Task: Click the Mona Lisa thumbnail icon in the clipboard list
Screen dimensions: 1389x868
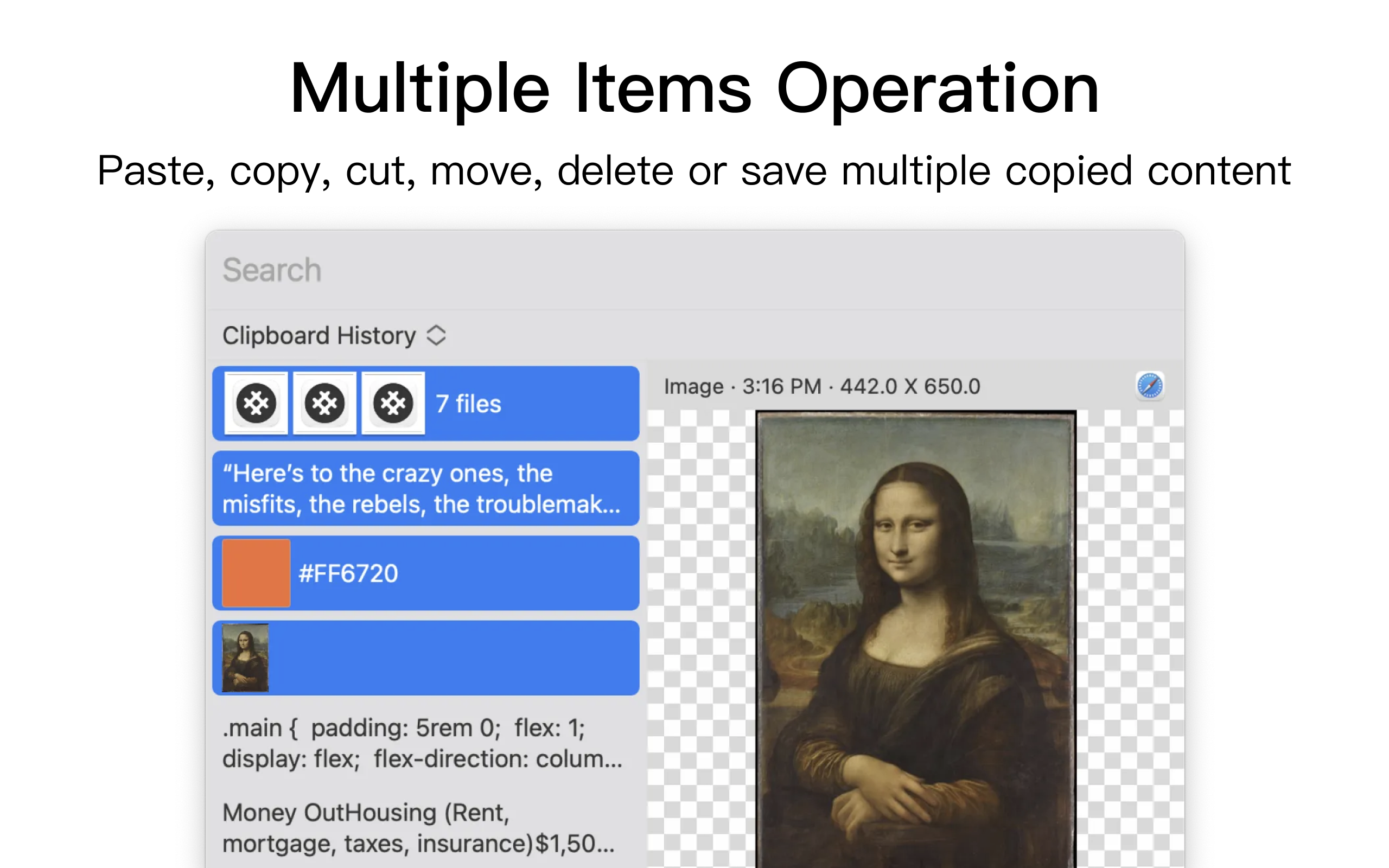Action: (245, 658)
